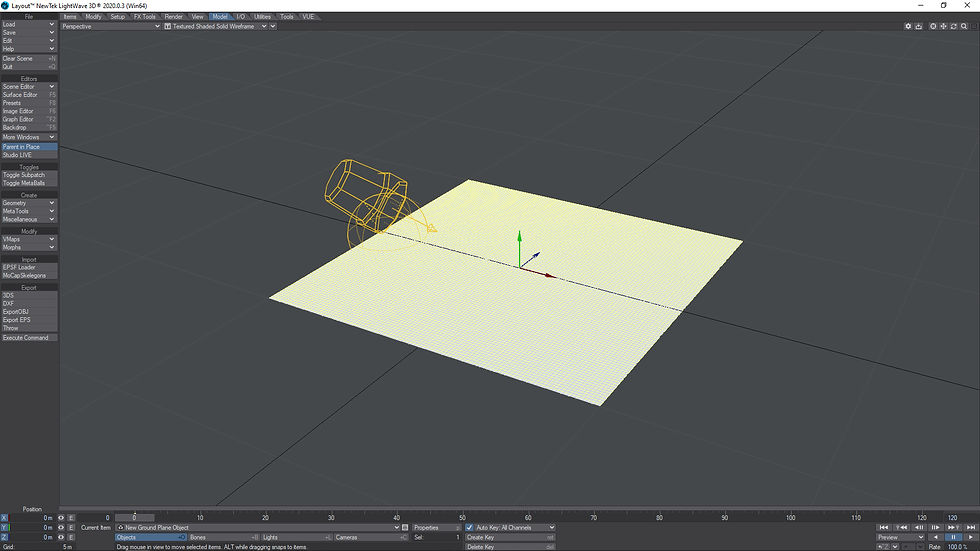Click the red X axis arrow handle
This screenshot has width=980, height=551.
(x=549, y=275)
